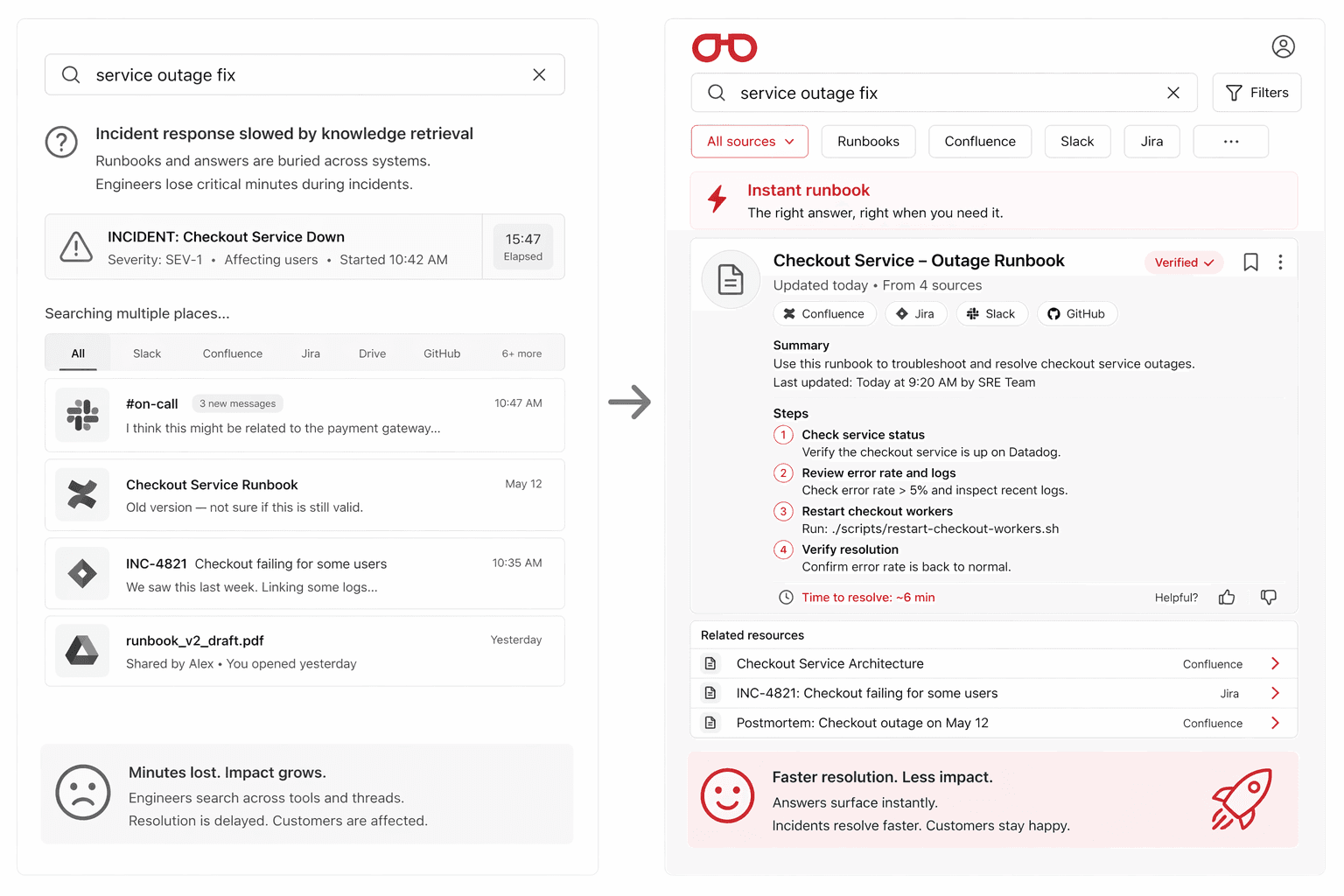
Task: Click the red lightning bolt icon
Action: [717, 199]
